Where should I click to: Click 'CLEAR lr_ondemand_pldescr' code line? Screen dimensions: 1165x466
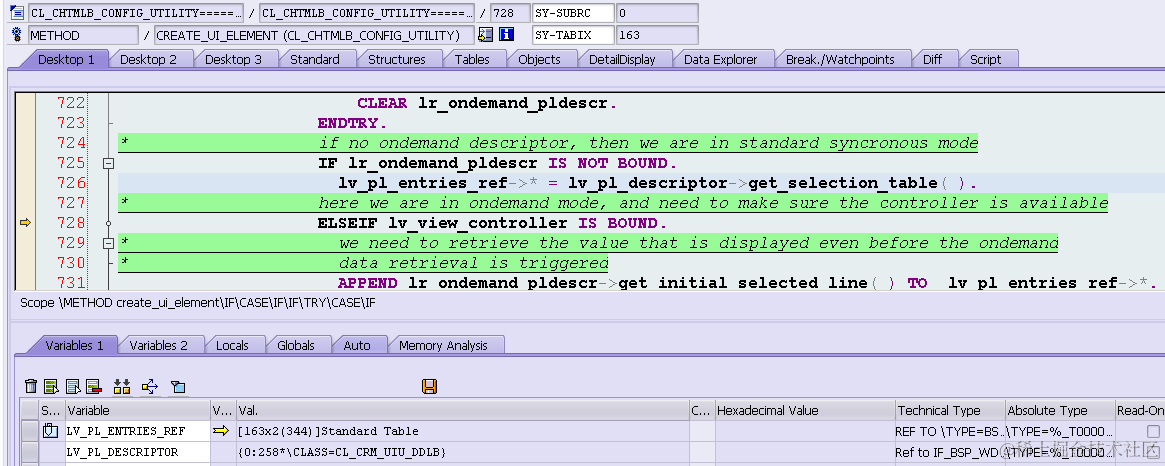[x=487, y=103]
